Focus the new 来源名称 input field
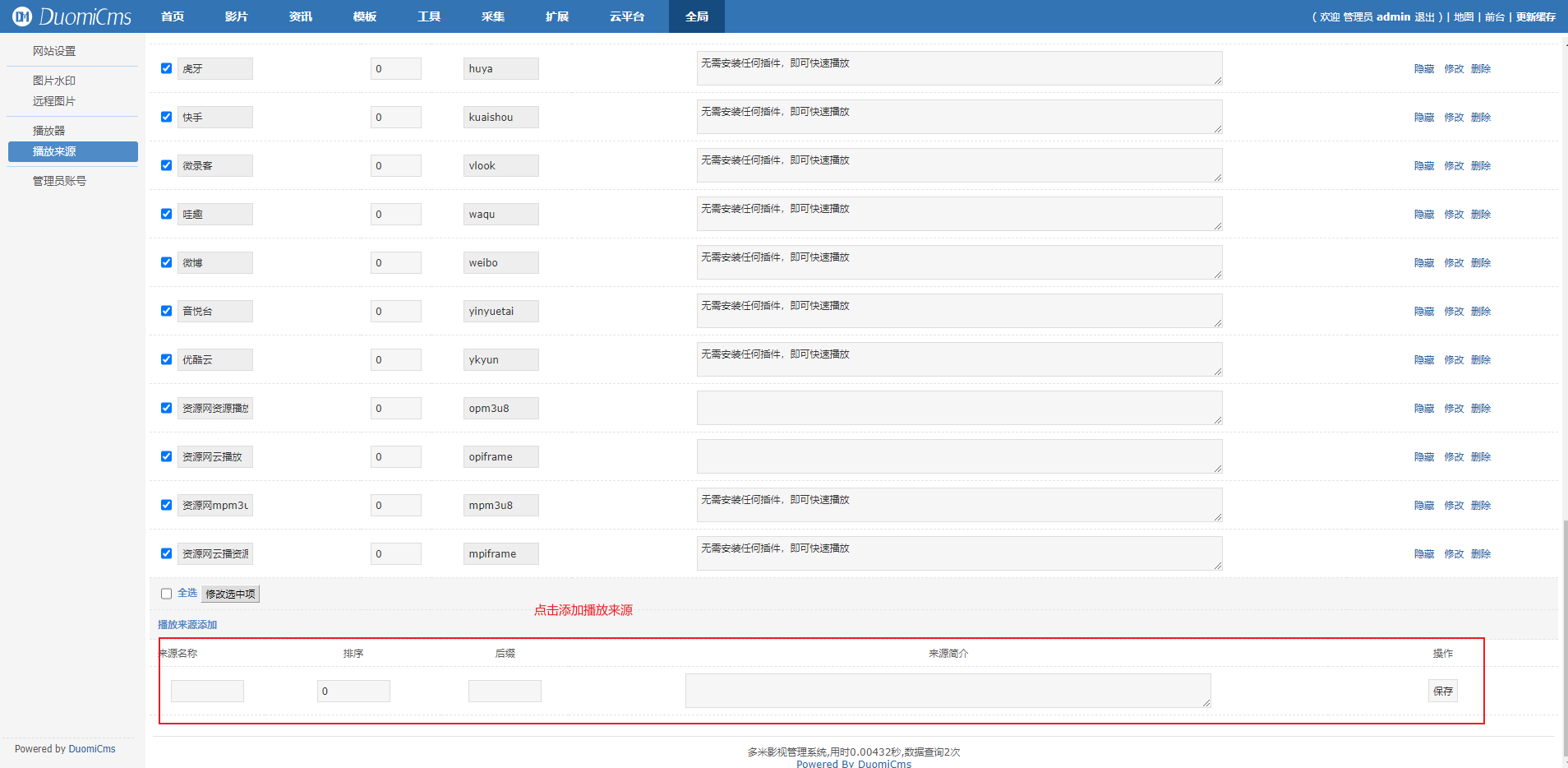Viewport: 1568px width, 768px height. tap(207, 691)
